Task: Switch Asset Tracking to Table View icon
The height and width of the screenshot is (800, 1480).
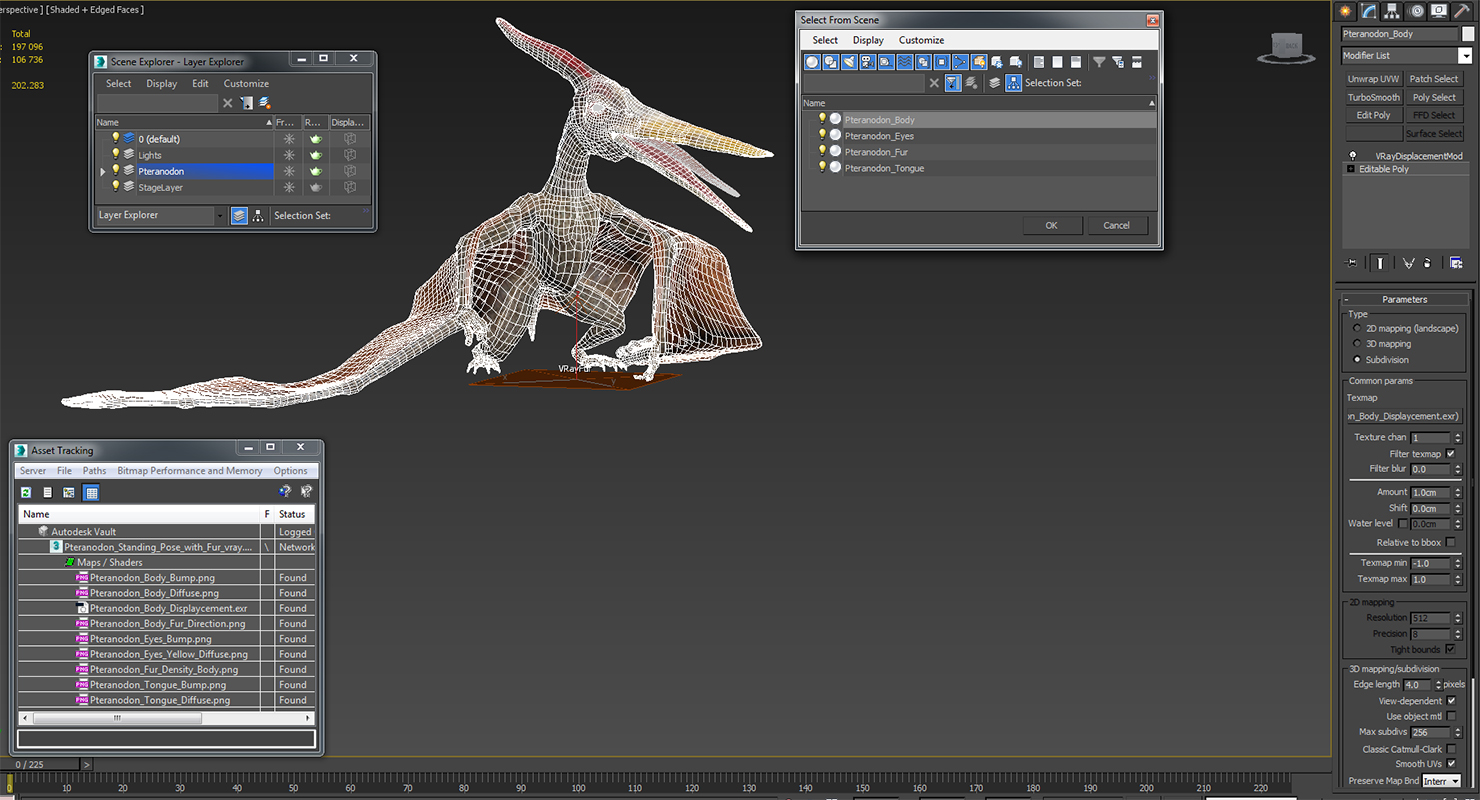Action: coord(91,492)
